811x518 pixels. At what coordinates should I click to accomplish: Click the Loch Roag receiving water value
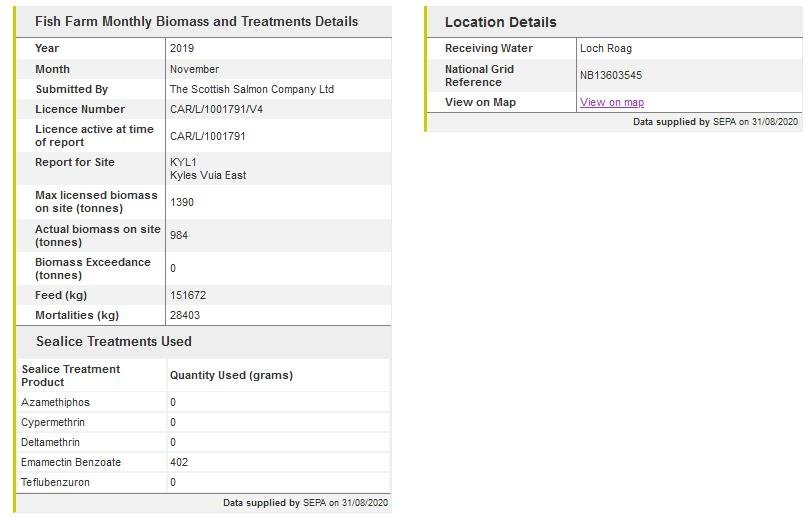tap(605, 48)
